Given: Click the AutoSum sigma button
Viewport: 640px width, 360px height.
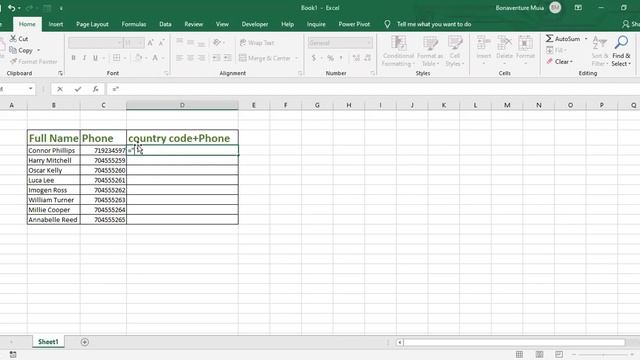Looking at the screenshot, I should coord(563,39).
